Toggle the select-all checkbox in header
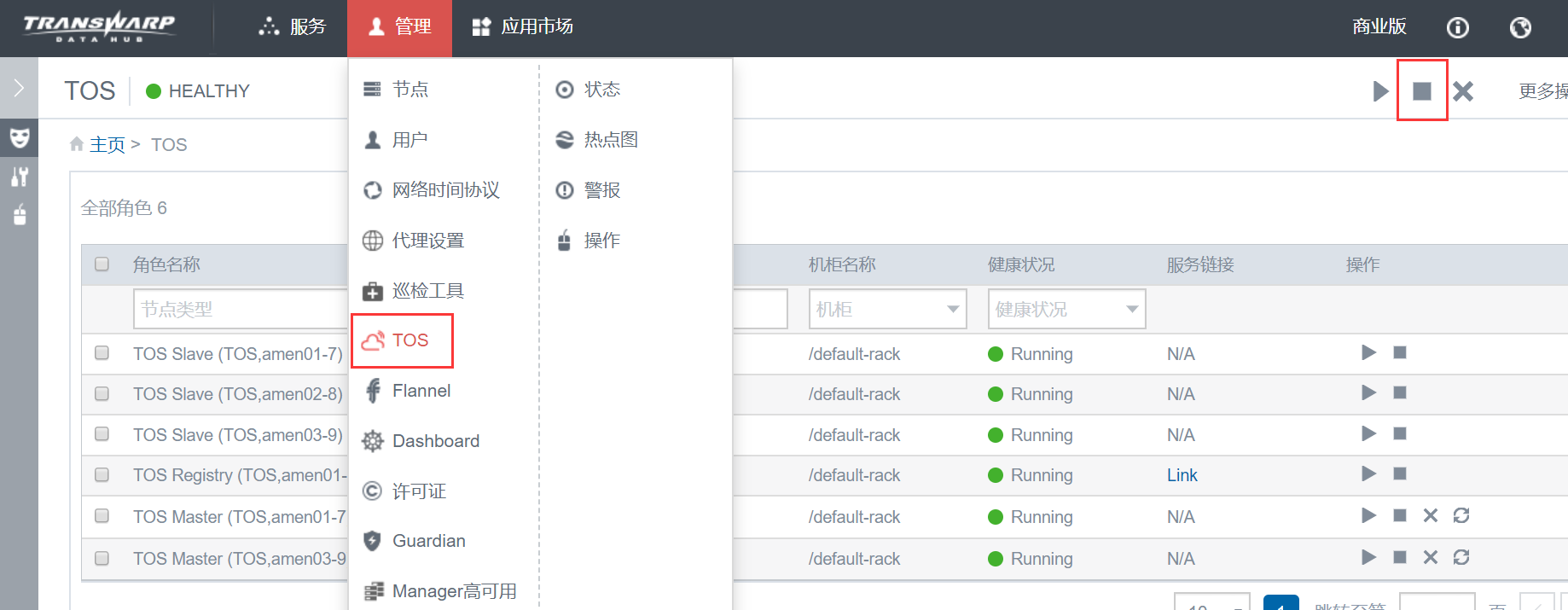Screen dimensions: 1568x610 click(102, 264)
